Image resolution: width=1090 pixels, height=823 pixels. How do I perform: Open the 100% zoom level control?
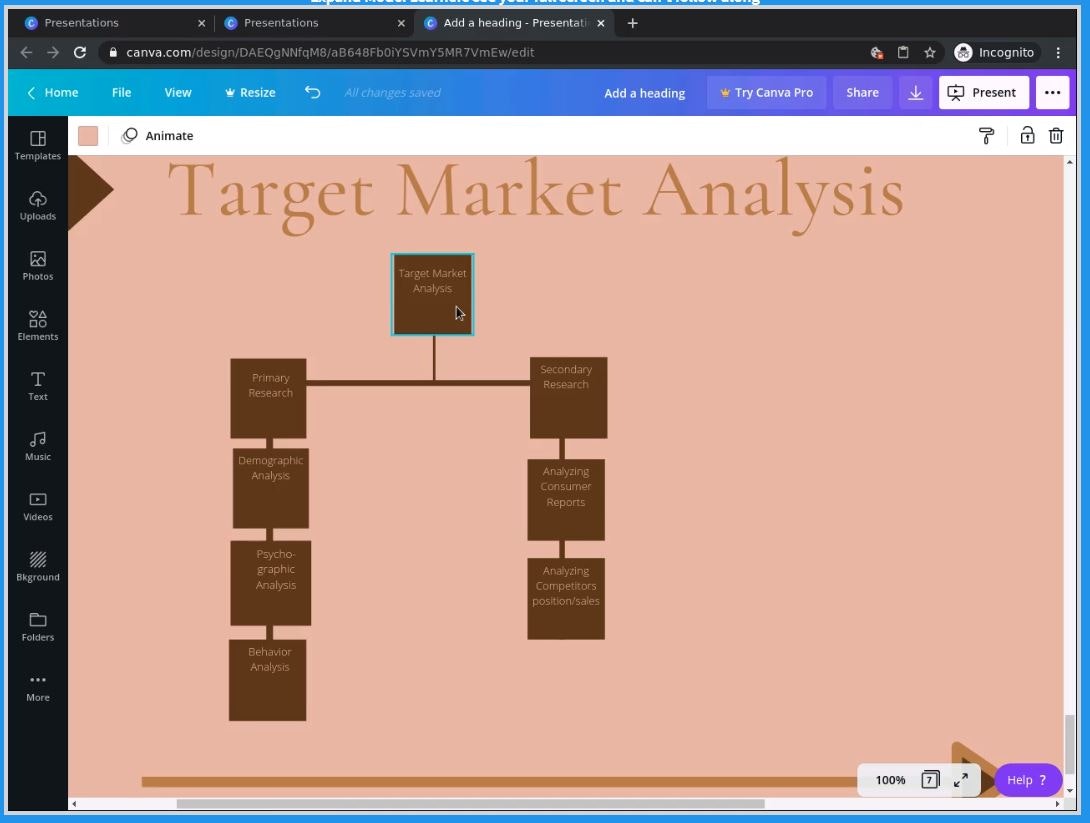tap(890, 780)
